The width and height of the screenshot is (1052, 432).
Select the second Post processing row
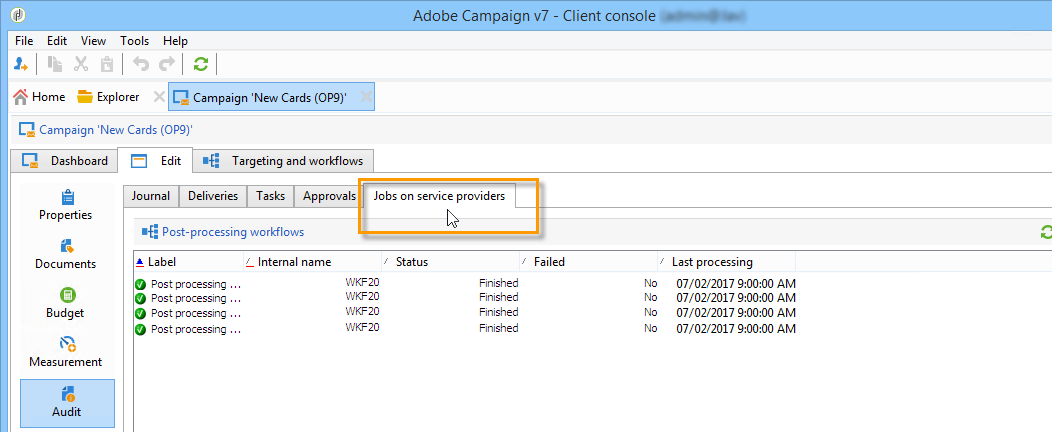click(465, 298)
